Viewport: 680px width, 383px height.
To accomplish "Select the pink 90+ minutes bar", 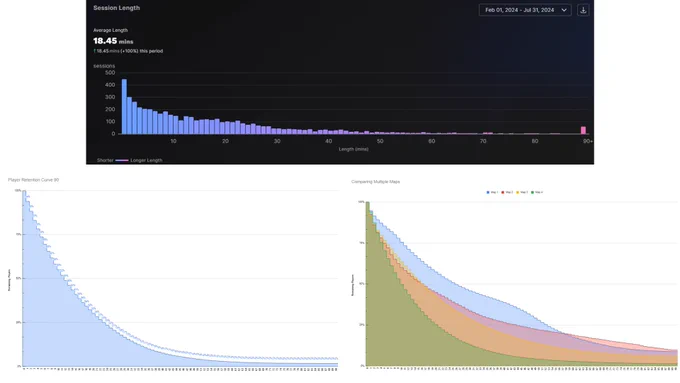I will pos(583,130).
